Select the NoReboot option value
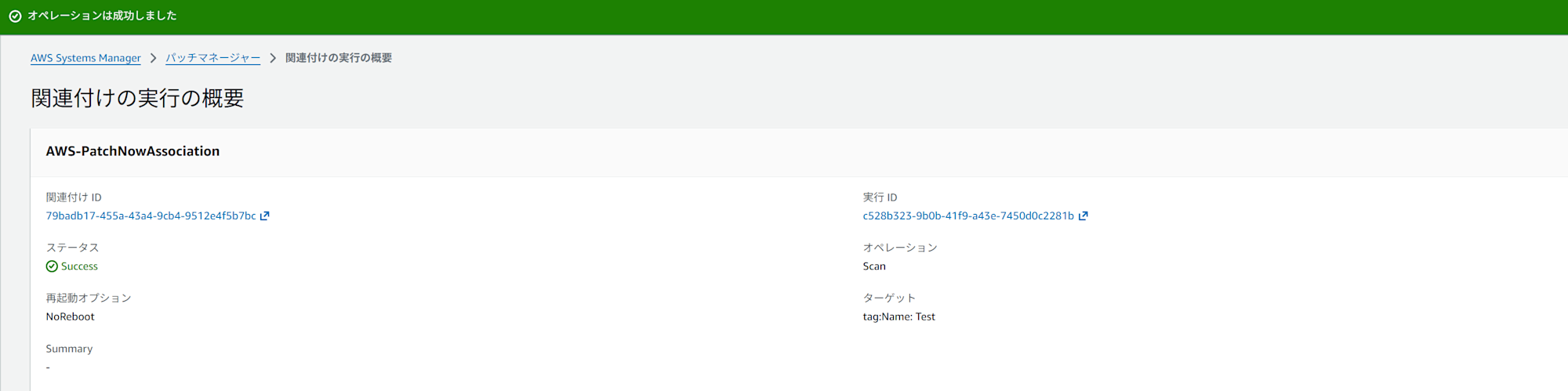 tap(70, 317)
